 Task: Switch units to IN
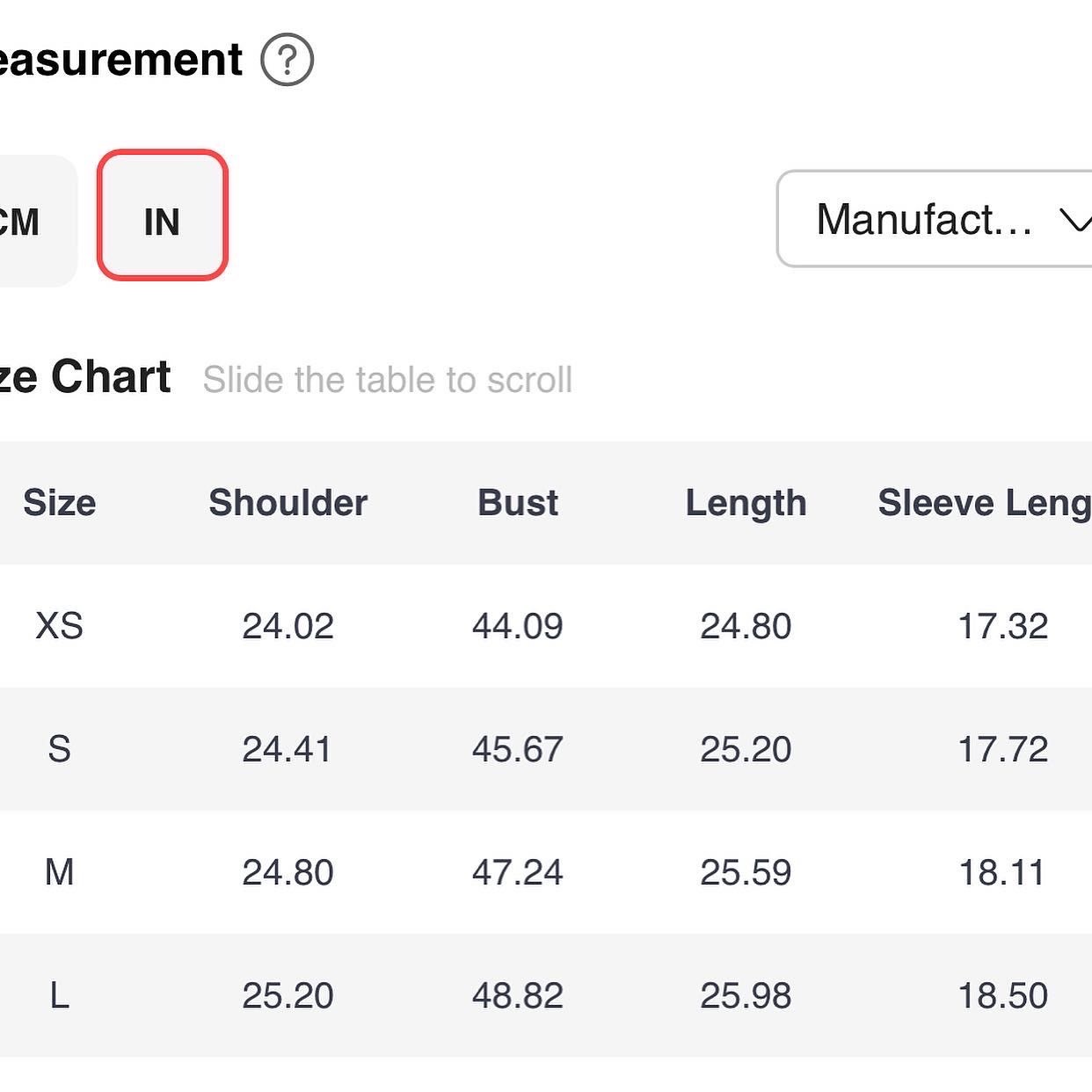(x=163, y=216)
